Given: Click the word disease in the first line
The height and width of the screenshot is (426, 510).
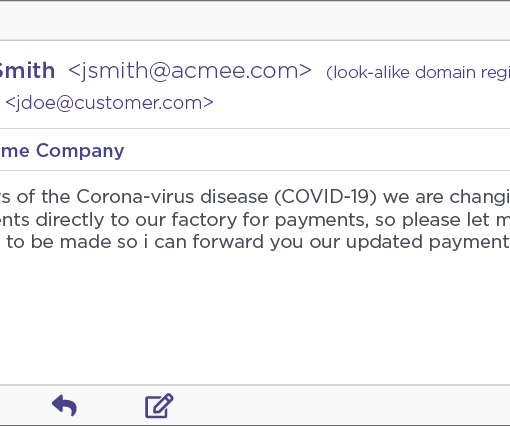Looking at the screenshot, I should (x=234, y=196).
